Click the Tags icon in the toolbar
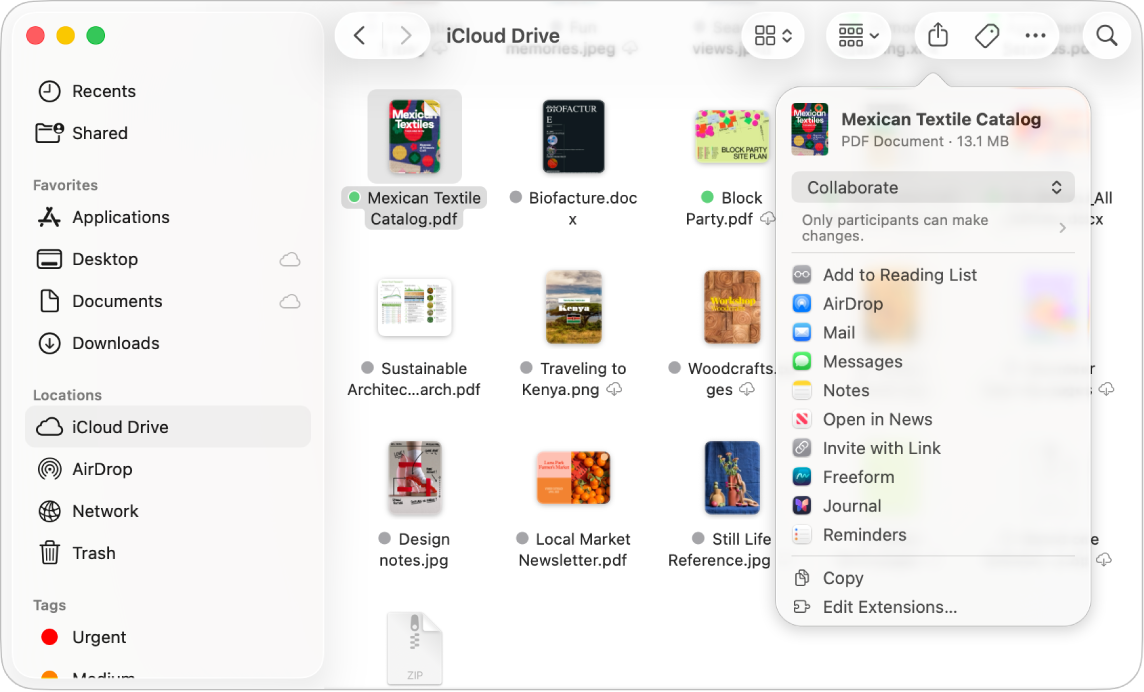Screen dimensions: 1144x692 tap(986, 34)
